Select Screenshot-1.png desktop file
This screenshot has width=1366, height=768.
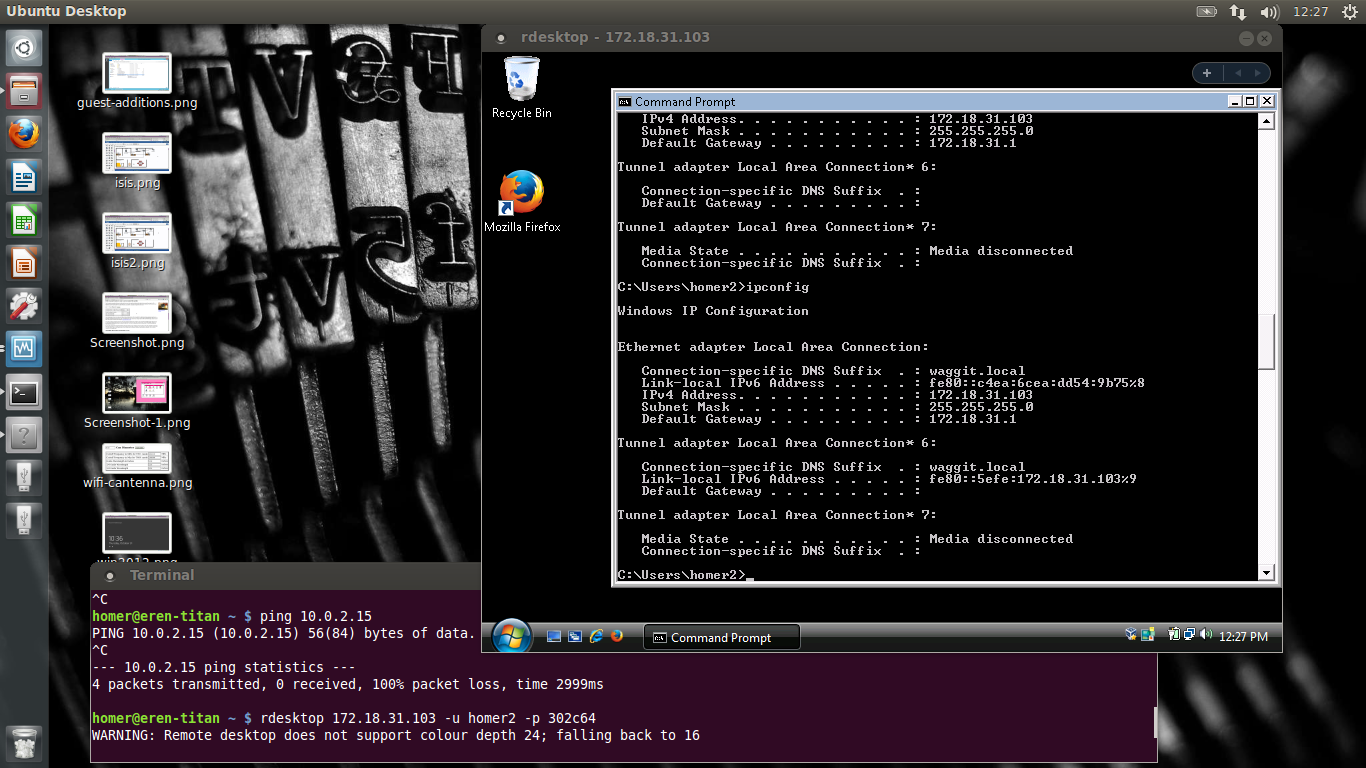tap(137, 402)
